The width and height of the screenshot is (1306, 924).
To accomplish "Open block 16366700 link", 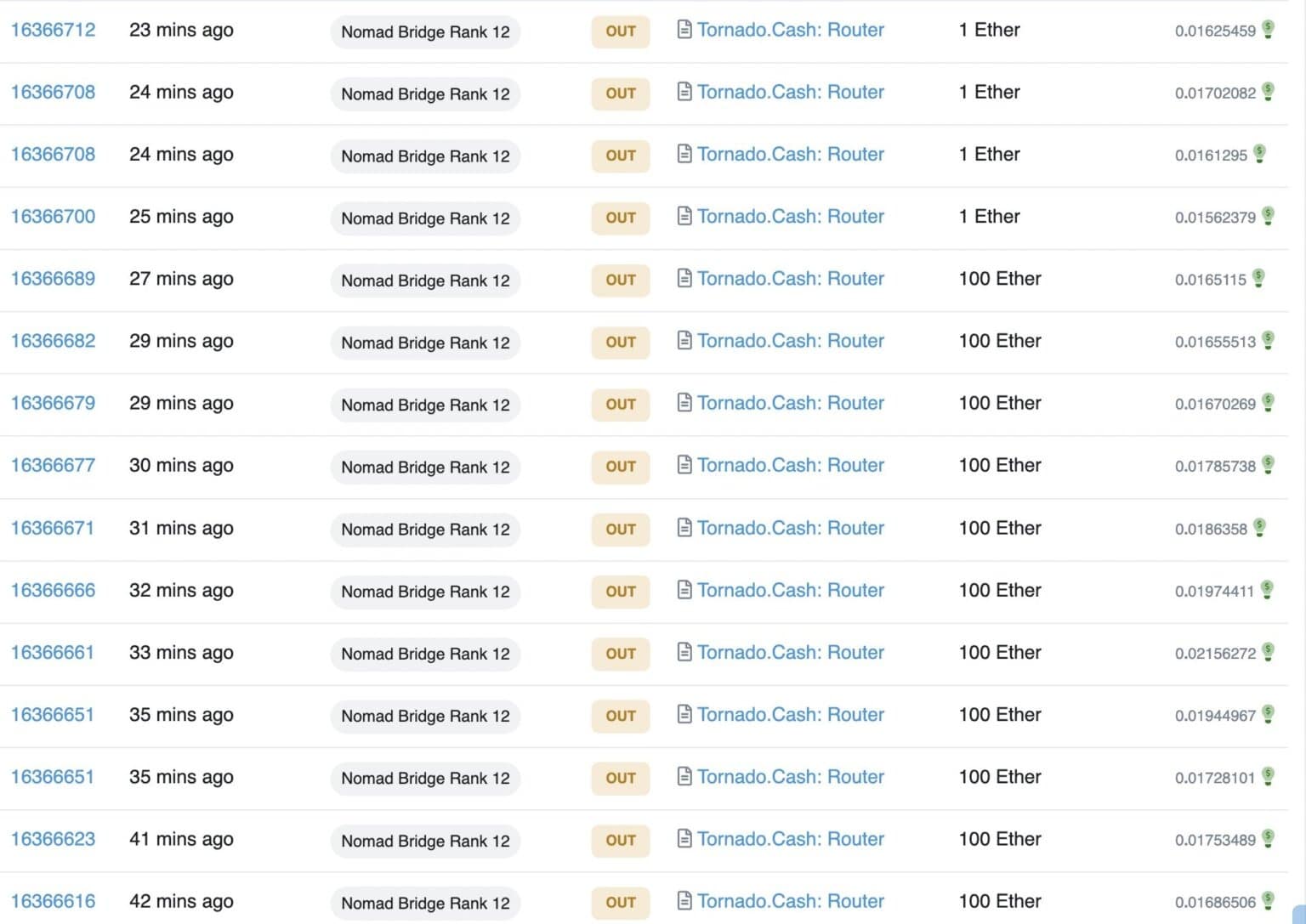I will coord(53,217).
